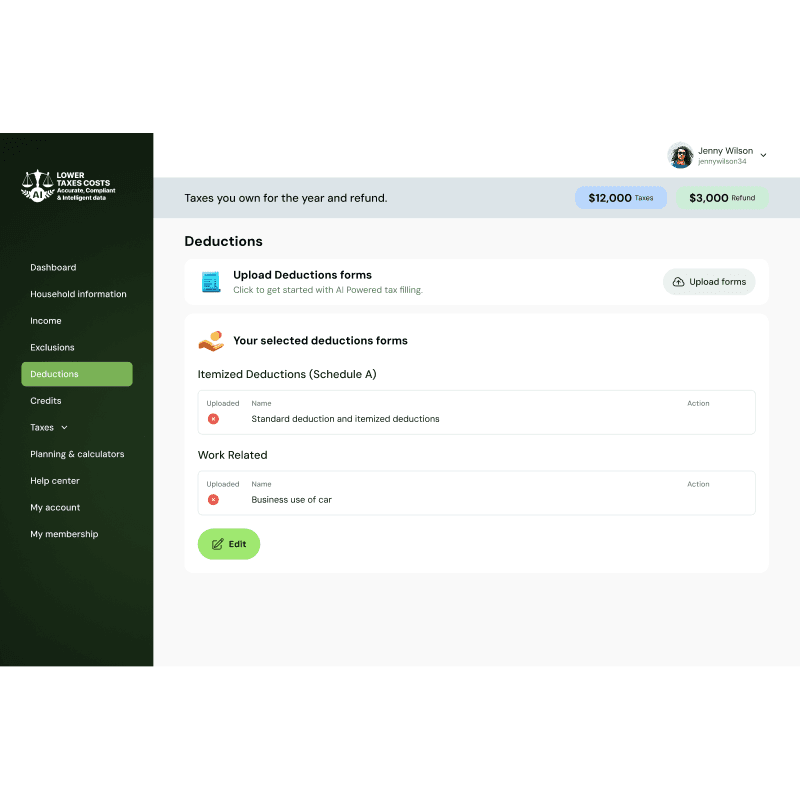Click the Upload forms button
This screenshot has width=800, height=800.
[x=709, y=282]
